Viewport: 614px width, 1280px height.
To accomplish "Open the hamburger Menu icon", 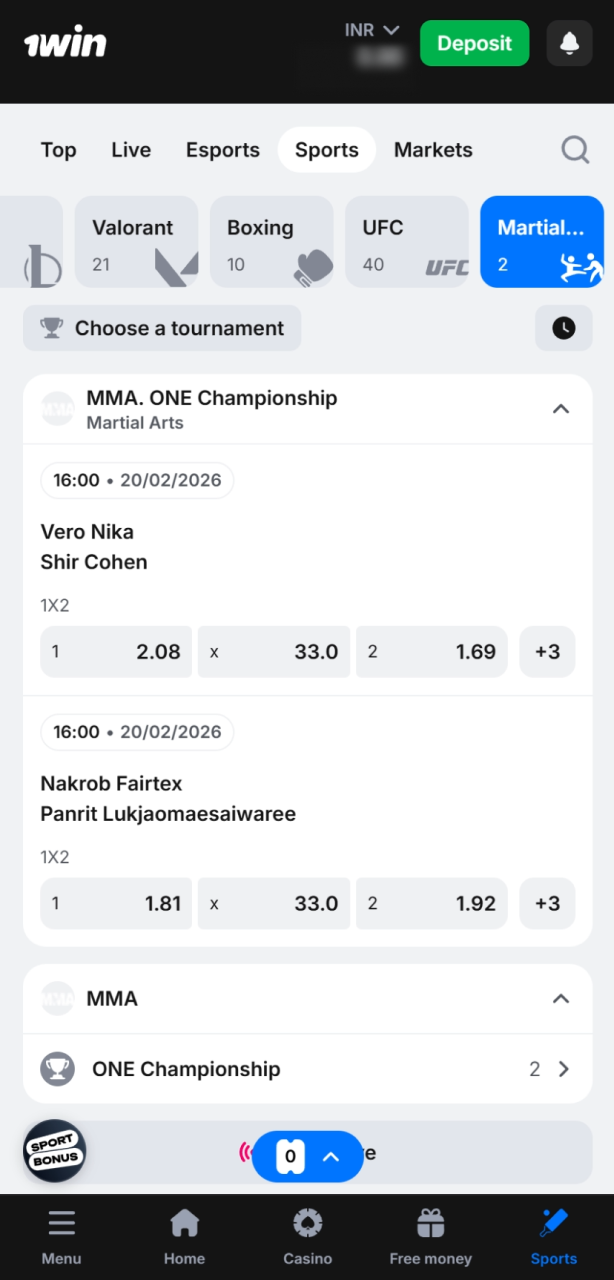I will point(61,1222).
